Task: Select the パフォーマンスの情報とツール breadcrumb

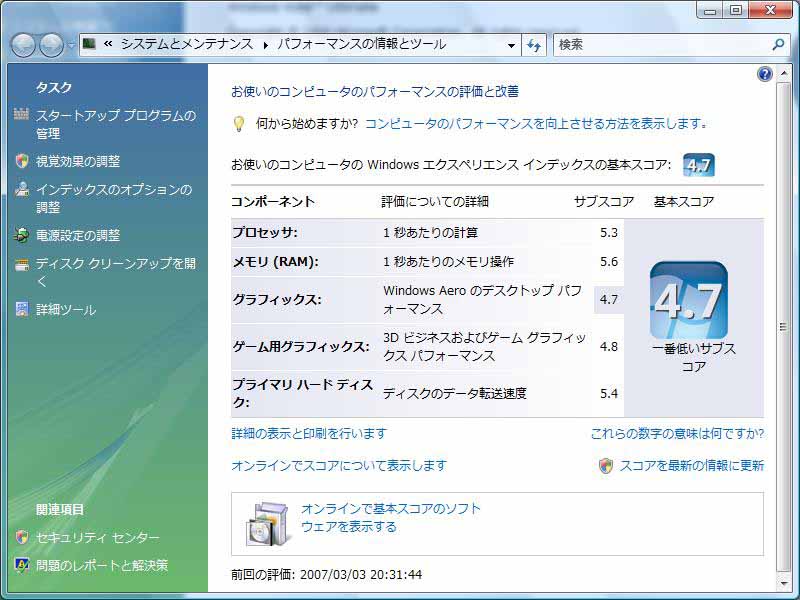Action: (362, 44)
